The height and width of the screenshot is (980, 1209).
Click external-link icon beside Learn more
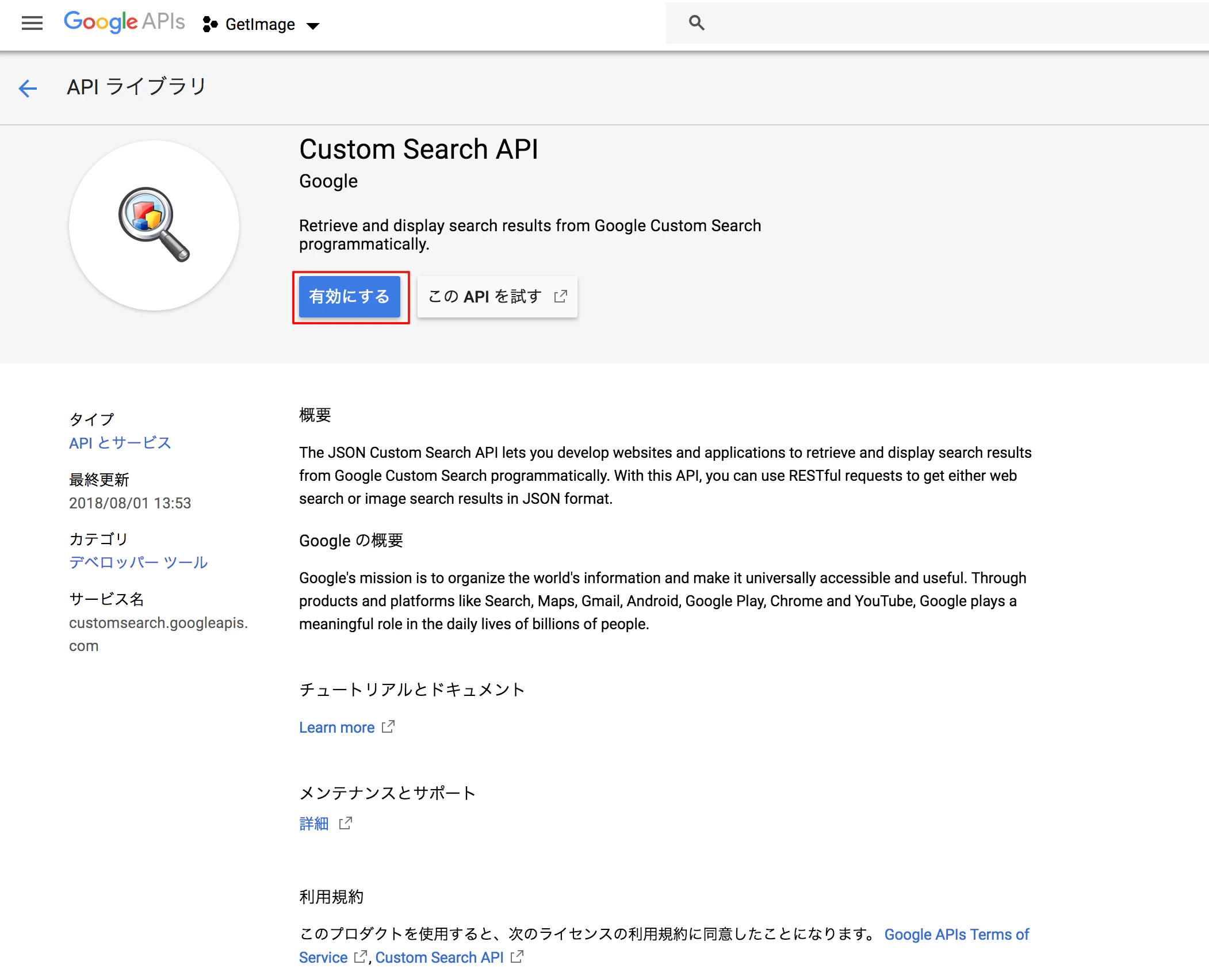click(x=389, y=727)
